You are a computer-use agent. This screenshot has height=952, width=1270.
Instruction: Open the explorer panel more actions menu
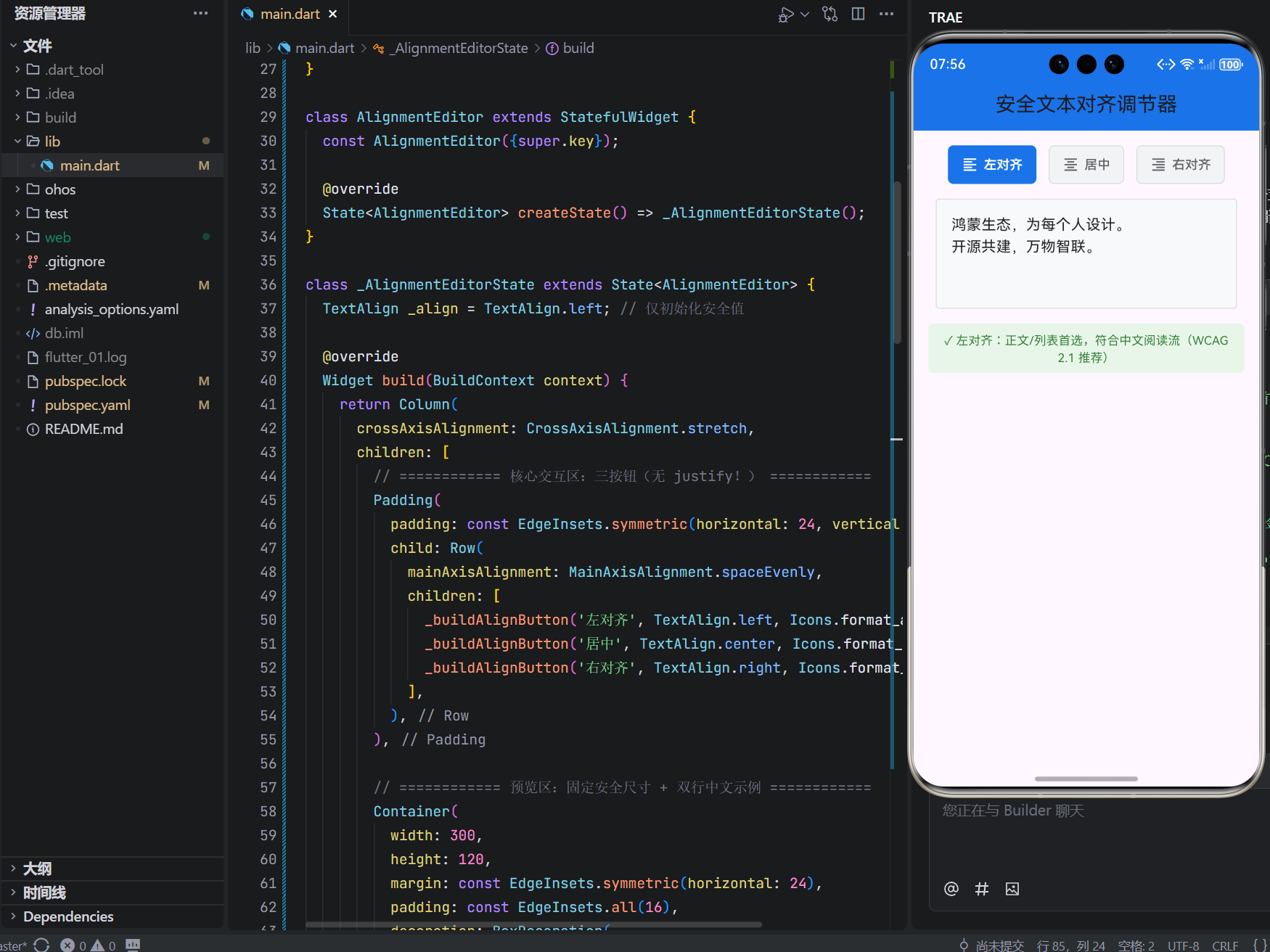[x=201, y=13]
